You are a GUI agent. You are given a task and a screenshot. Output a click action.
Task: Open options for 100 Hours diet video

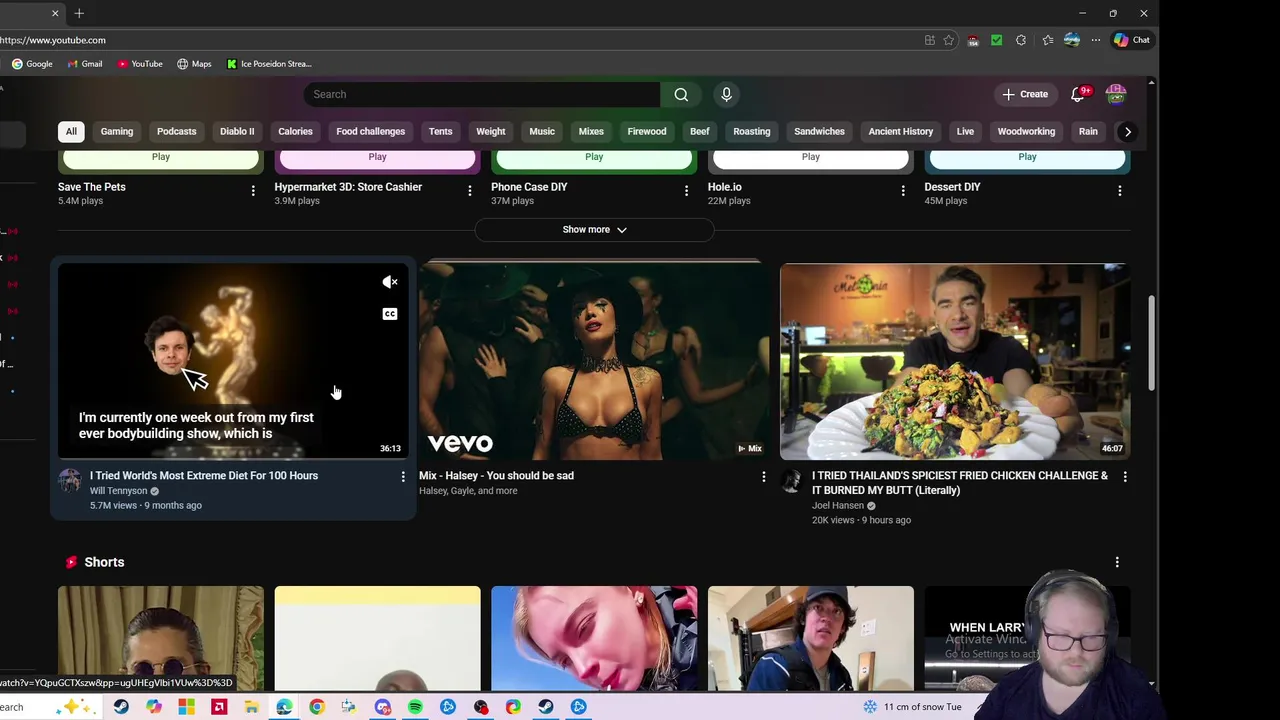403,477
